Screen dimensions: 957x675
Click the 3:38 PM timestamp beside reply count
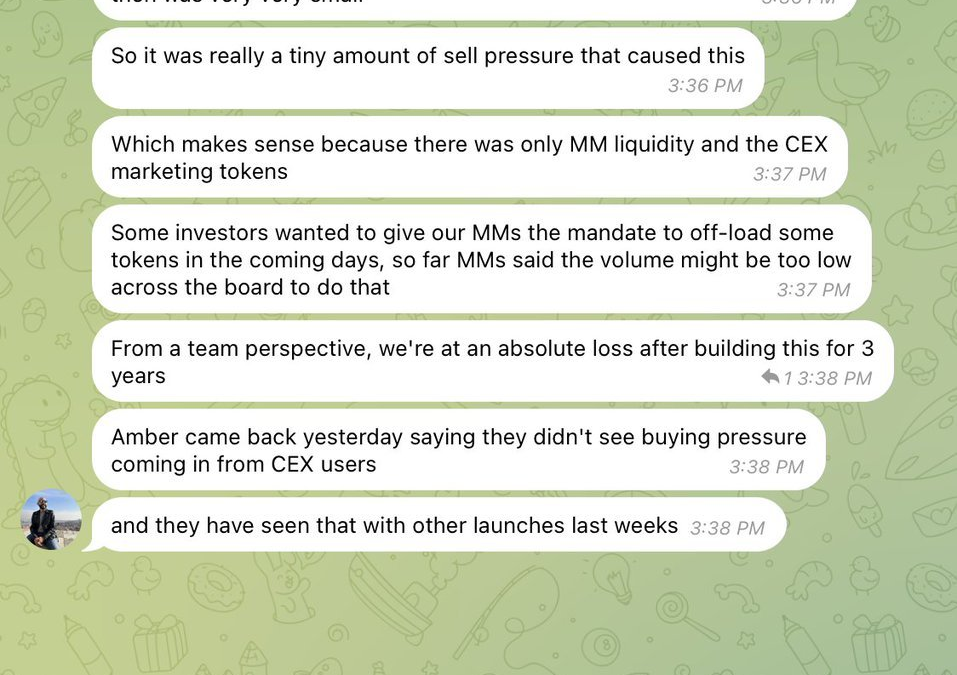[834, 378]
